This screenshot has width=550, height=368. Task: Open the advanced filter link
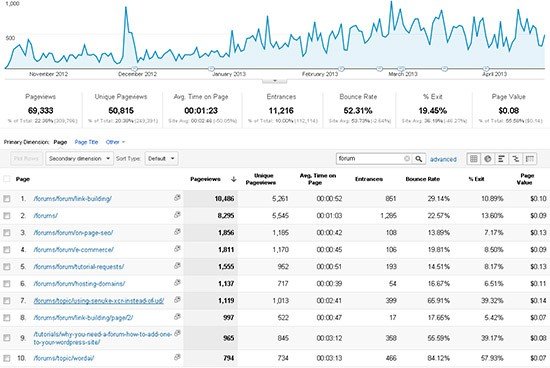[x=443, y=159]
